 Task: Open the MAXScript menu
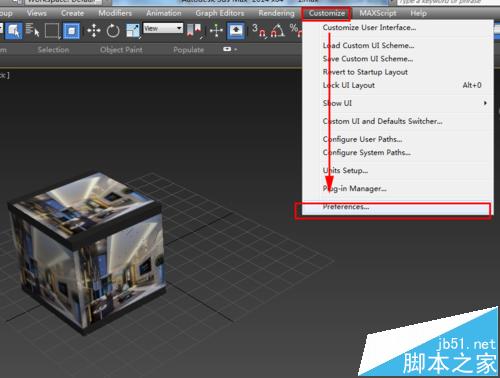coord(378,13)
